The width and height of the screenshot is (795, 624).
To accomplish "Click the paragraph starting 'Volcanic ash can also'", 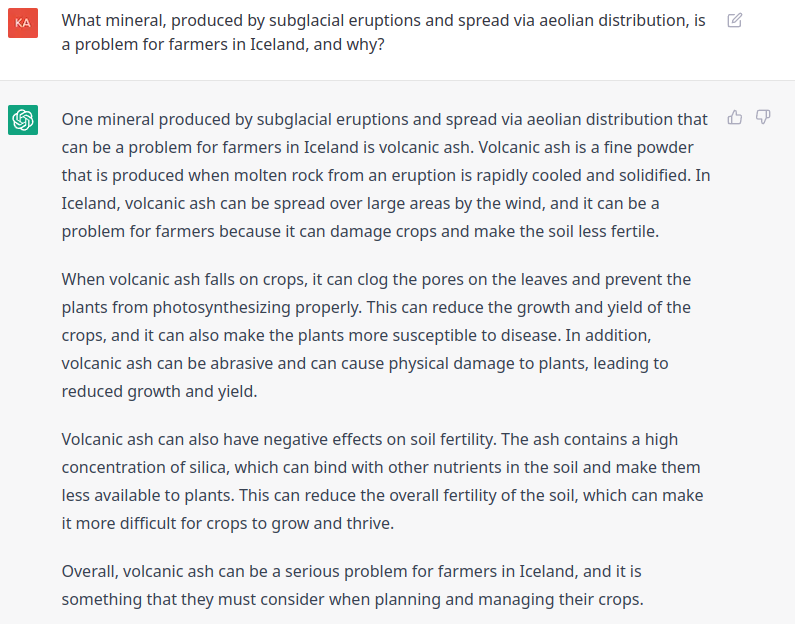I will pos(382,482).
